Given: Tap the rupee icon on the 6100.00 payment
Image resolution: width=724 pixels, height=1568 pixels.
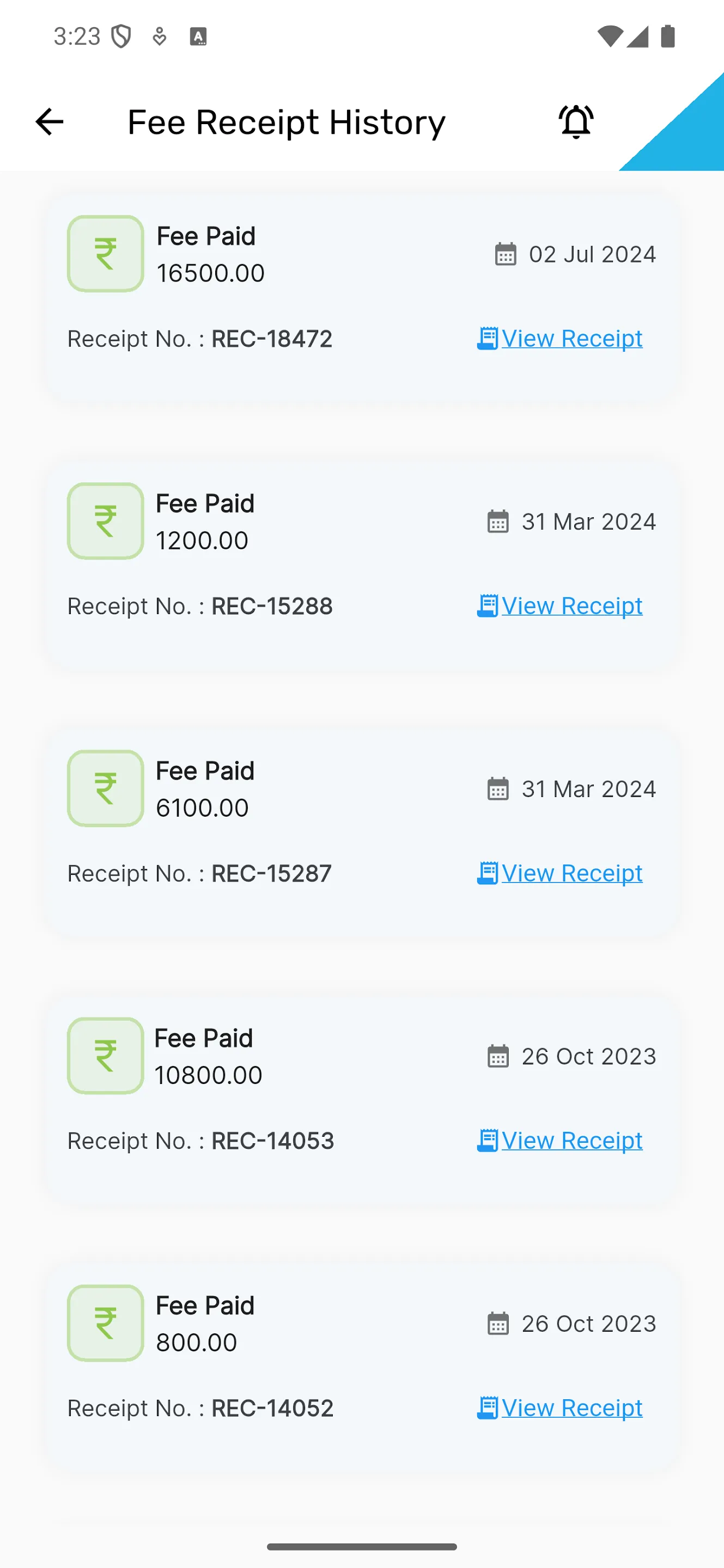Looking at the screenshot, I should [x=105, y=788].
